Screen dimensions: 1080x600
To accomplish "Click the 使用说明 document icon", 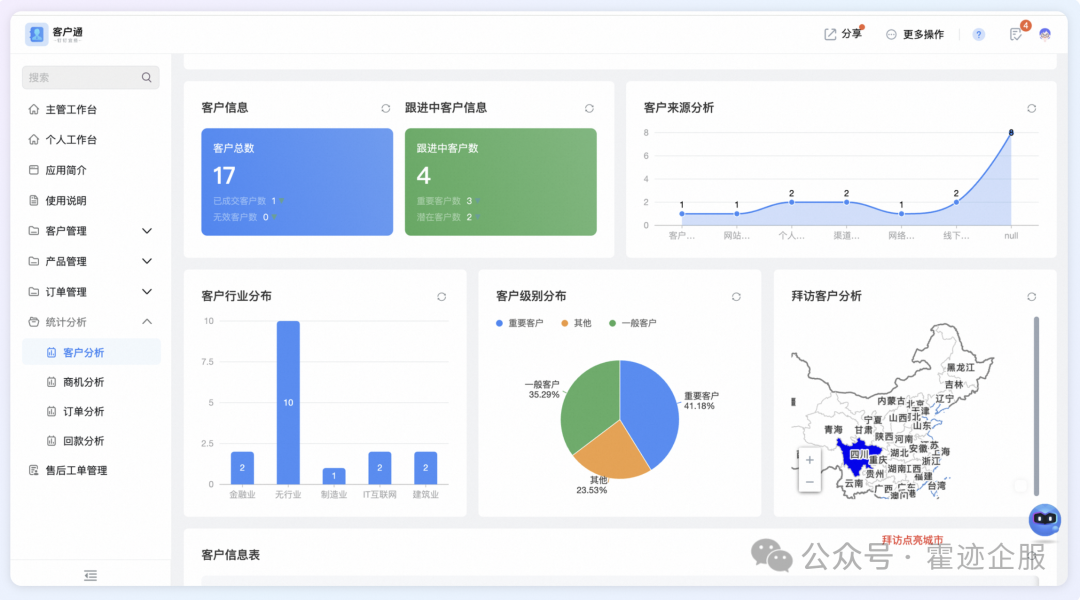I will pos(33,200).
